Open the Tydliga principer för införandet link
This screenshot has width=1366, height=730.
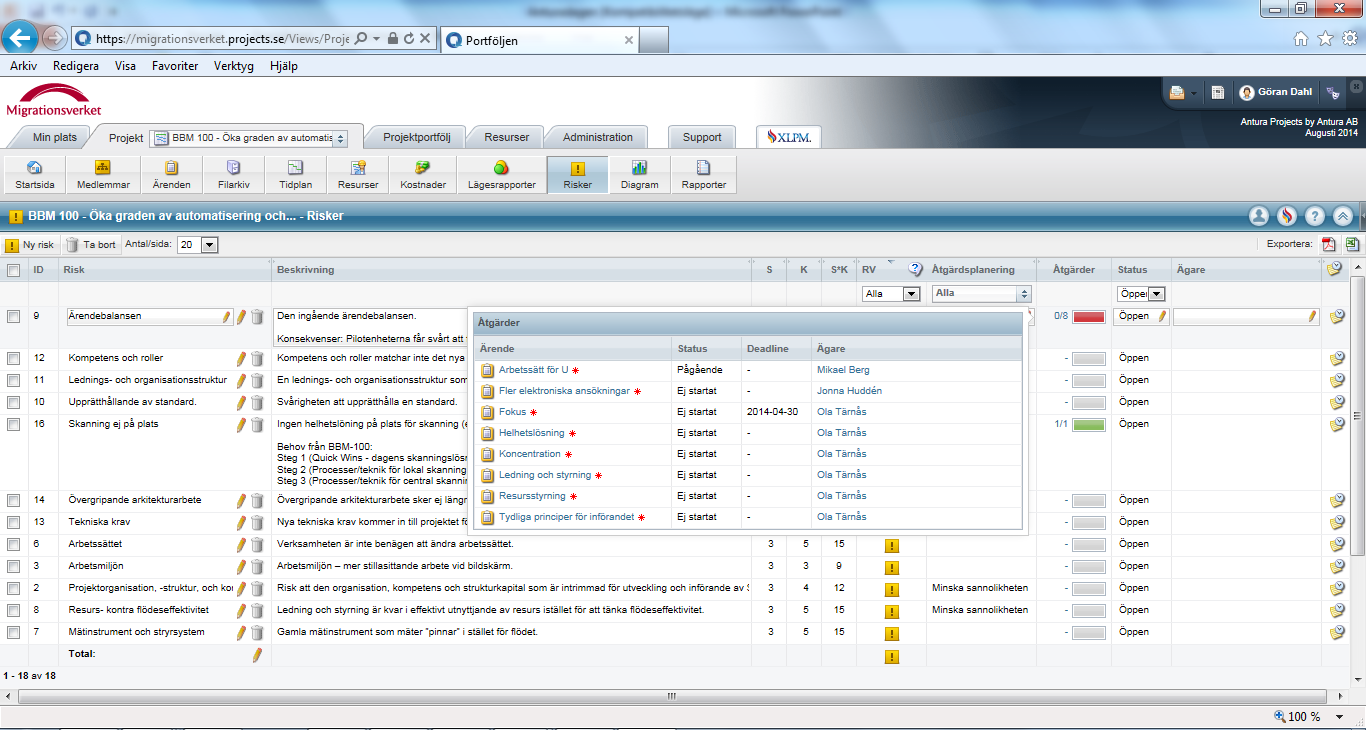pos(566,517)
